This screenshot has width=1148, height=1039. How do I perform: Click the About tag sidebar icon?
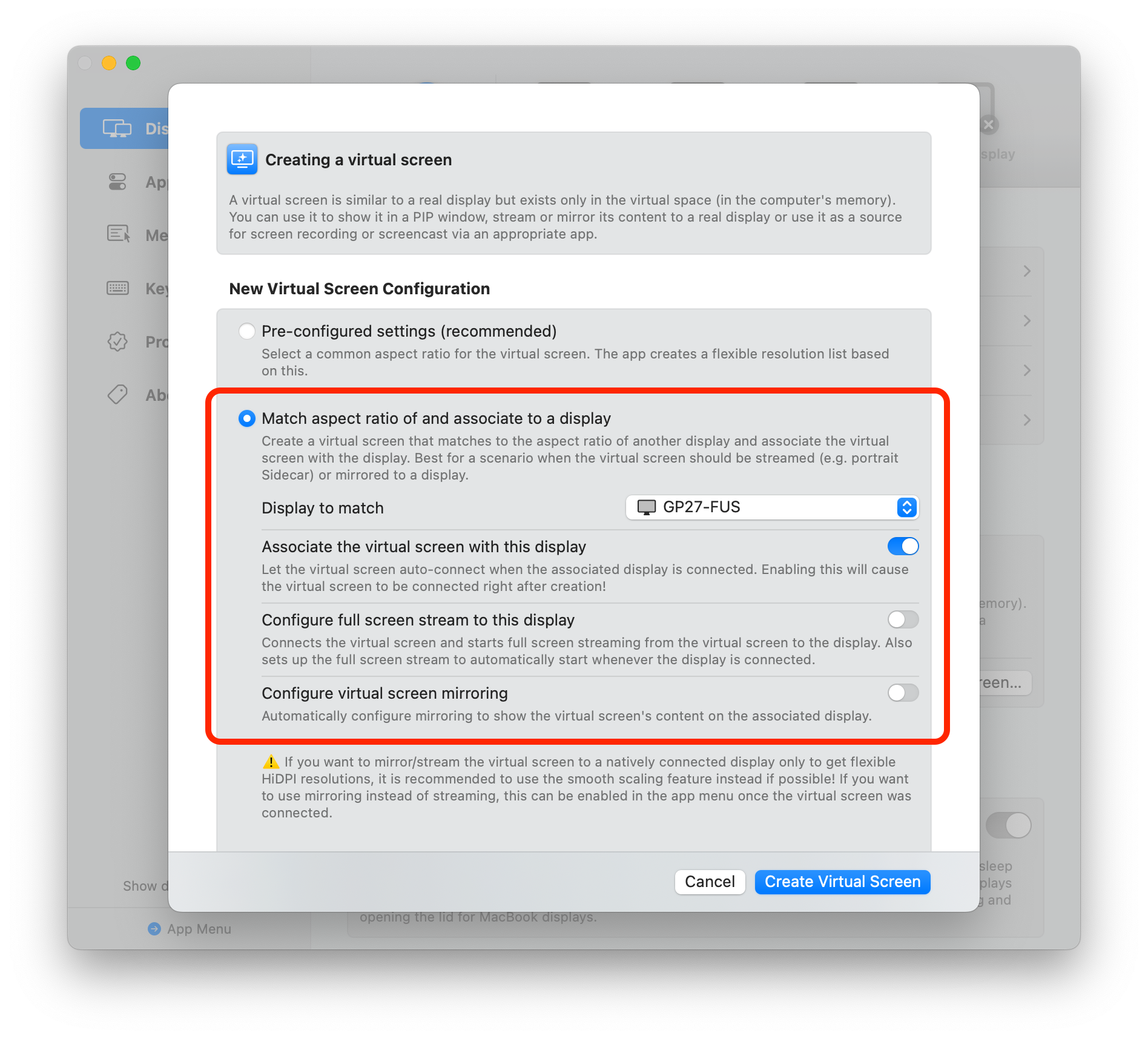pyautogui.click(x=117, y=395)
